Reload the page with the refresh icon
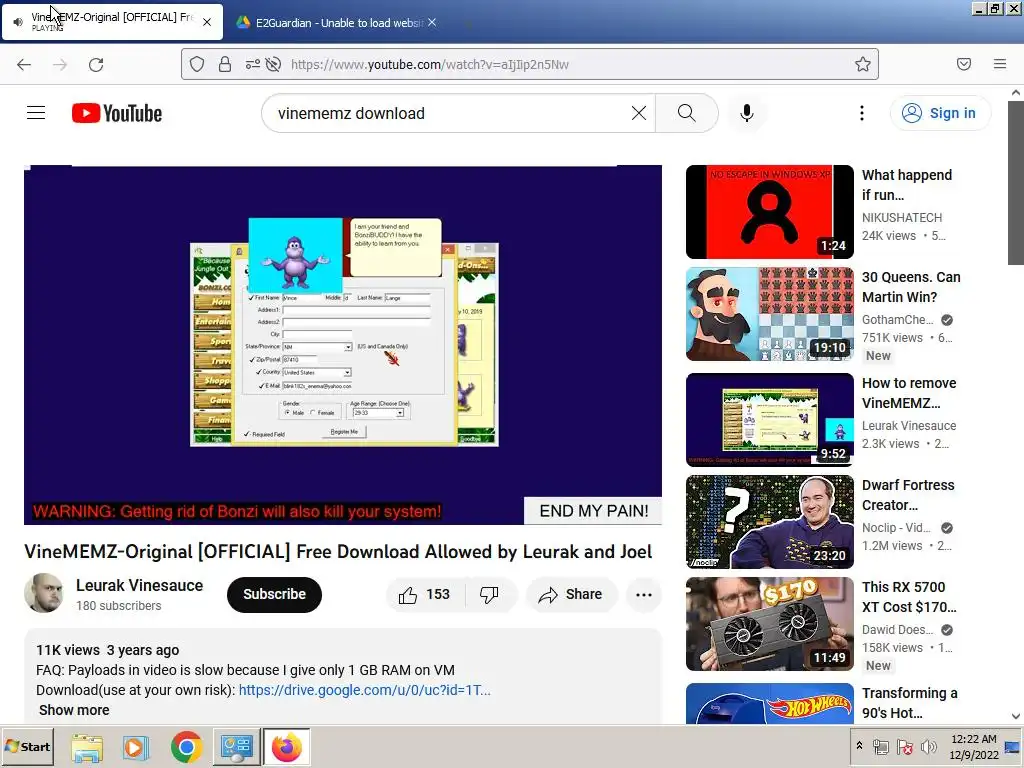Viewport: 1024px width, 768px height. point(96,64)
